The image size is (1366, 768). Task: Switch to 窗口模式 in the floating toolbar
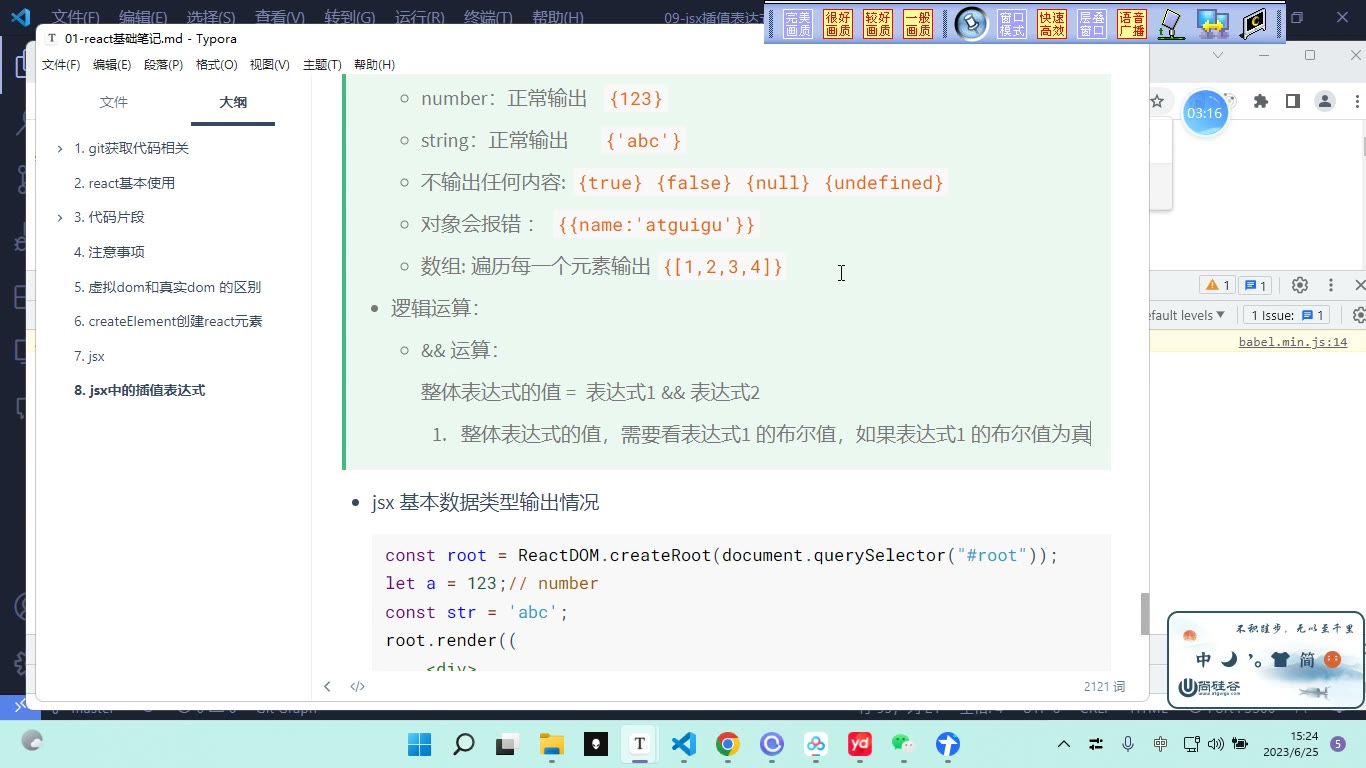(1012, 24)
